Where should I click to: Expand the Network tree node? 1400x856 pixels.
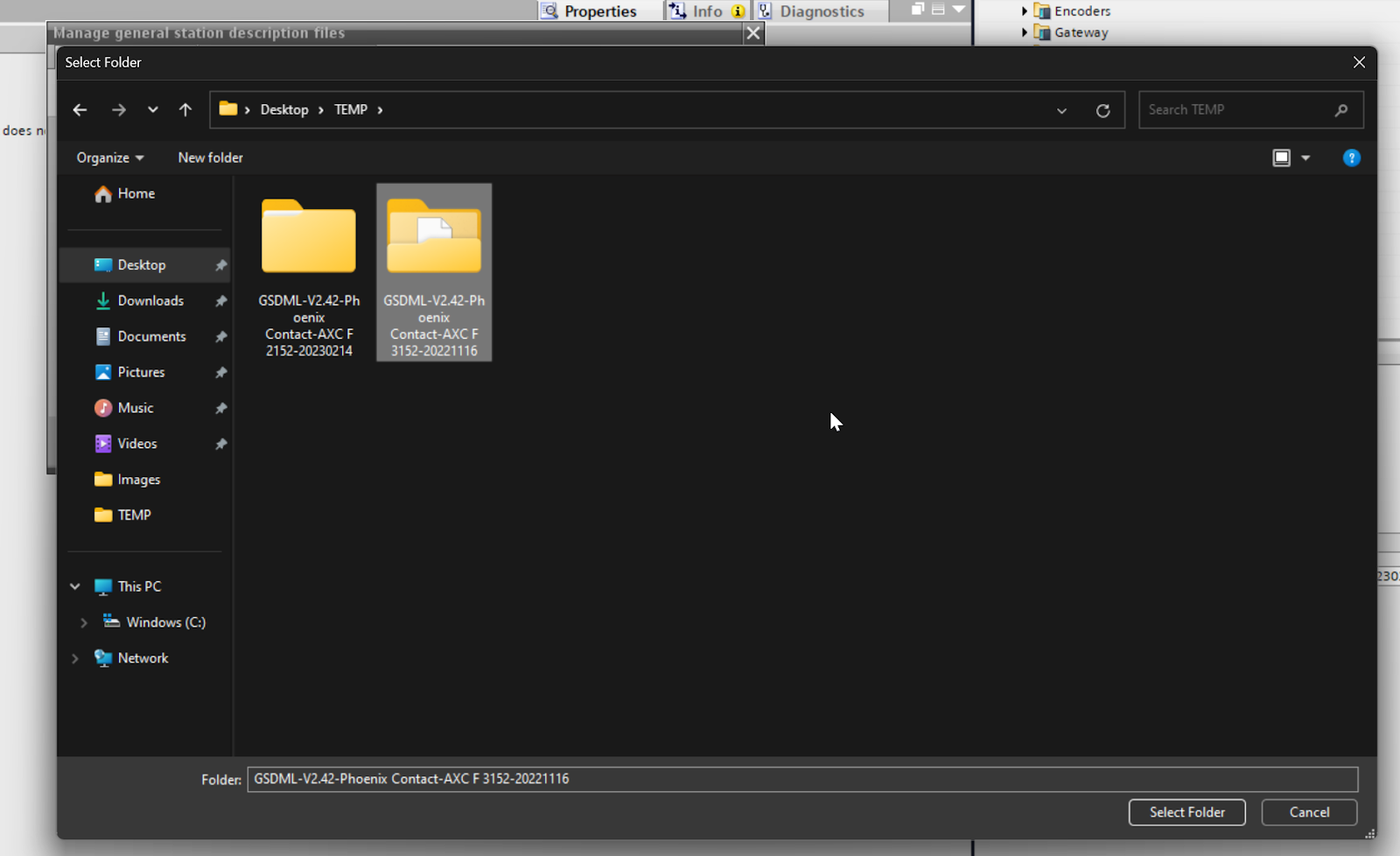(x=75, y=658)
